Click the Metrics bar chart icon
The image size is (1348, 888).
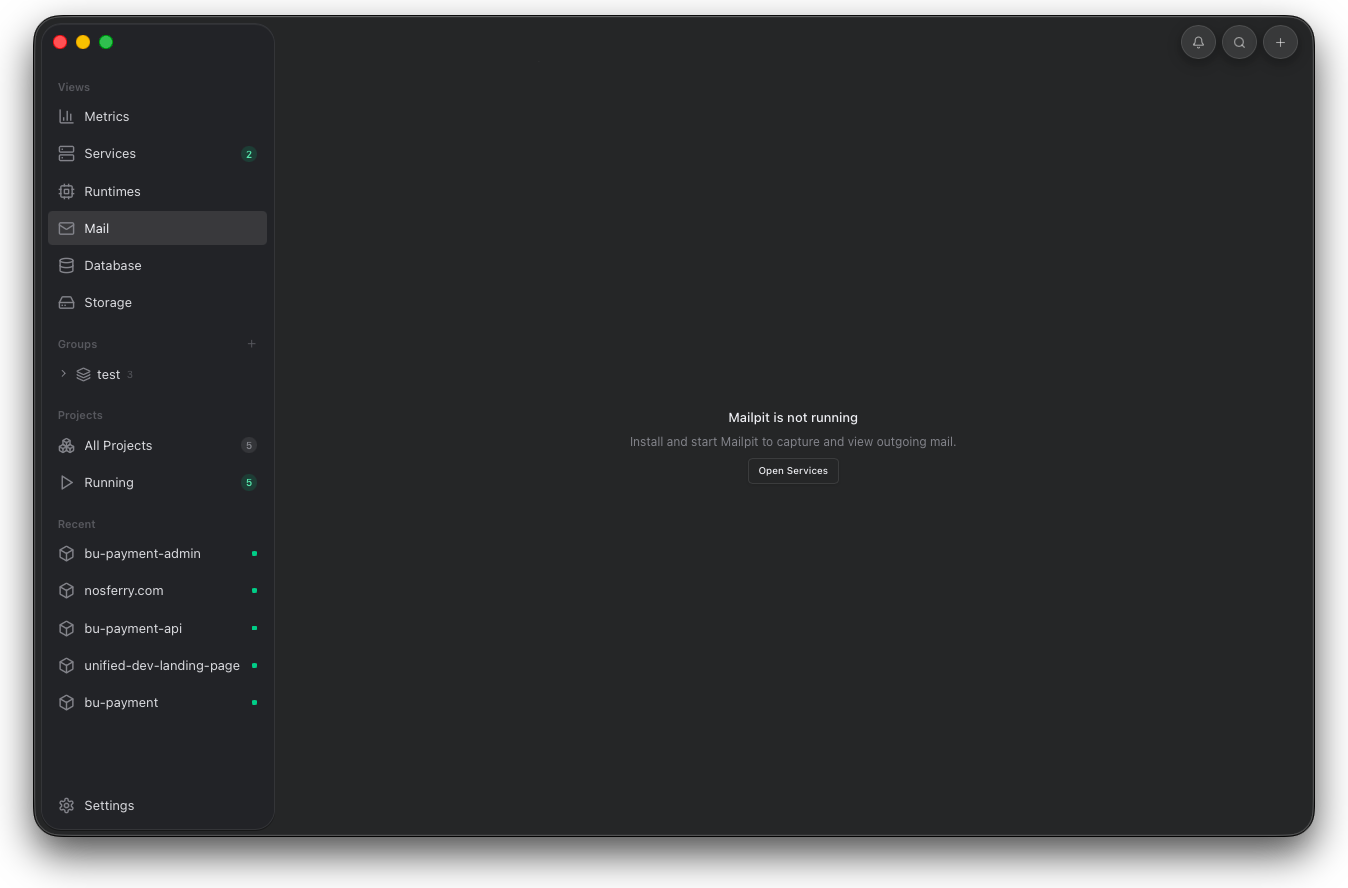click(x=66, y=116)
